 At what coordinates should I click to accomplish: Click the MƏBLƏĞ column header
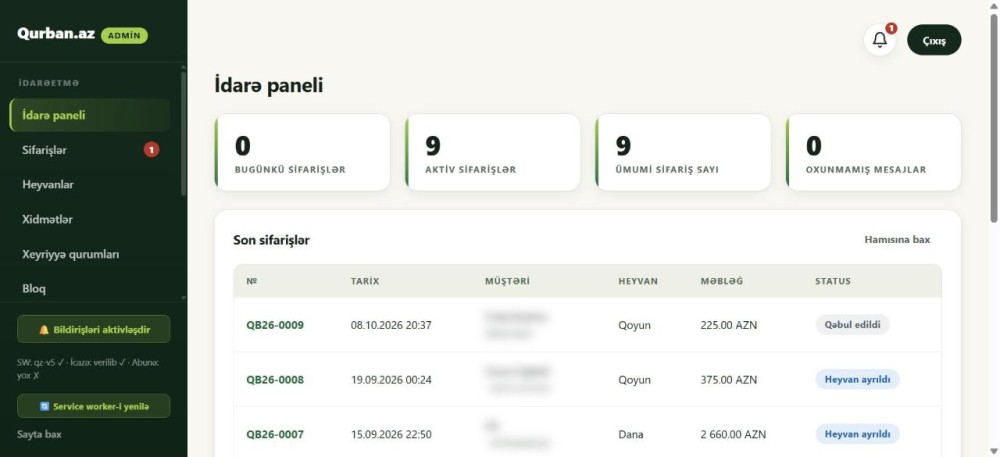[721, 281]
